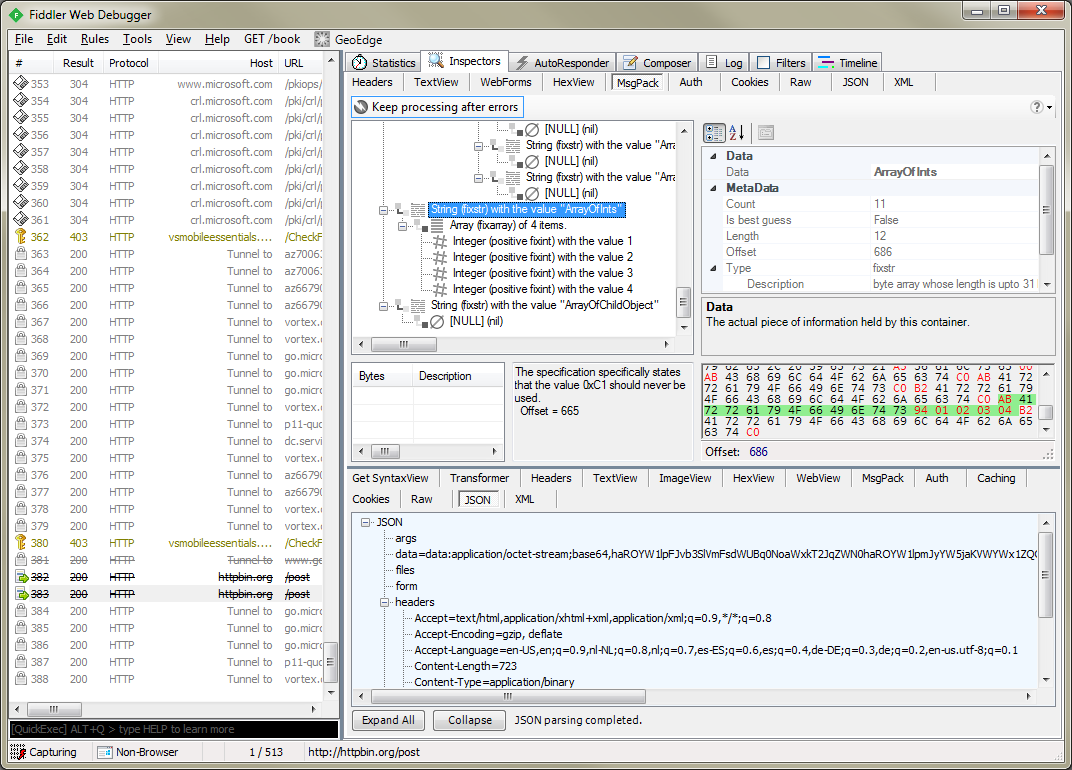Open the dropdown arrow next to the help icon
The width and height of the screenshot is (1072, 770).
[x=1049, y=107]
